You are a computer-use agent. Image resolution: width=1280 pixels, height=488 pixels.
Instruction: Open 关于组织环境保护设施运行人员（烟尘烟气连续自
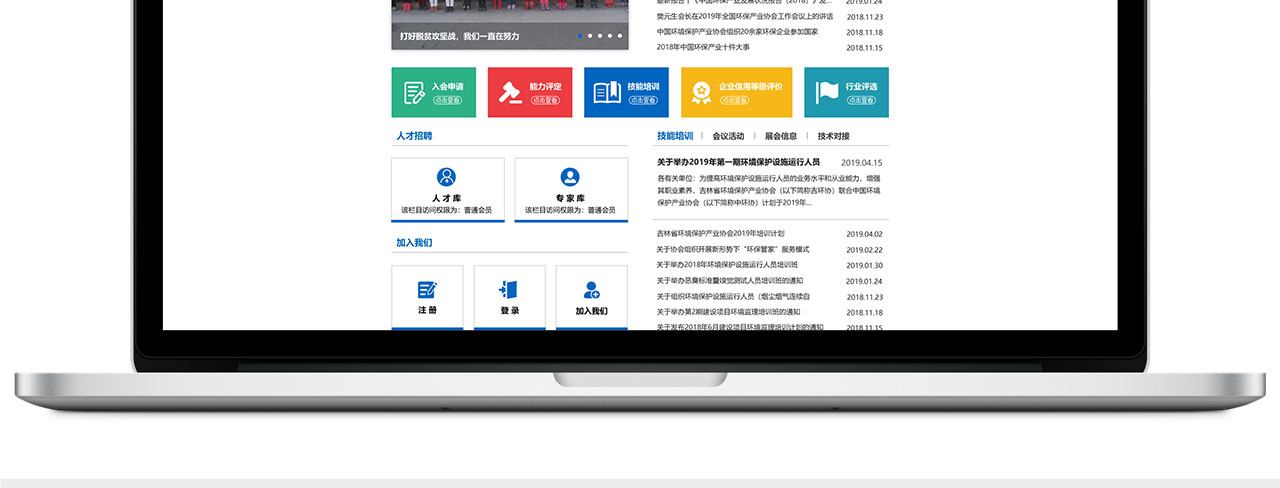(733, 297)
